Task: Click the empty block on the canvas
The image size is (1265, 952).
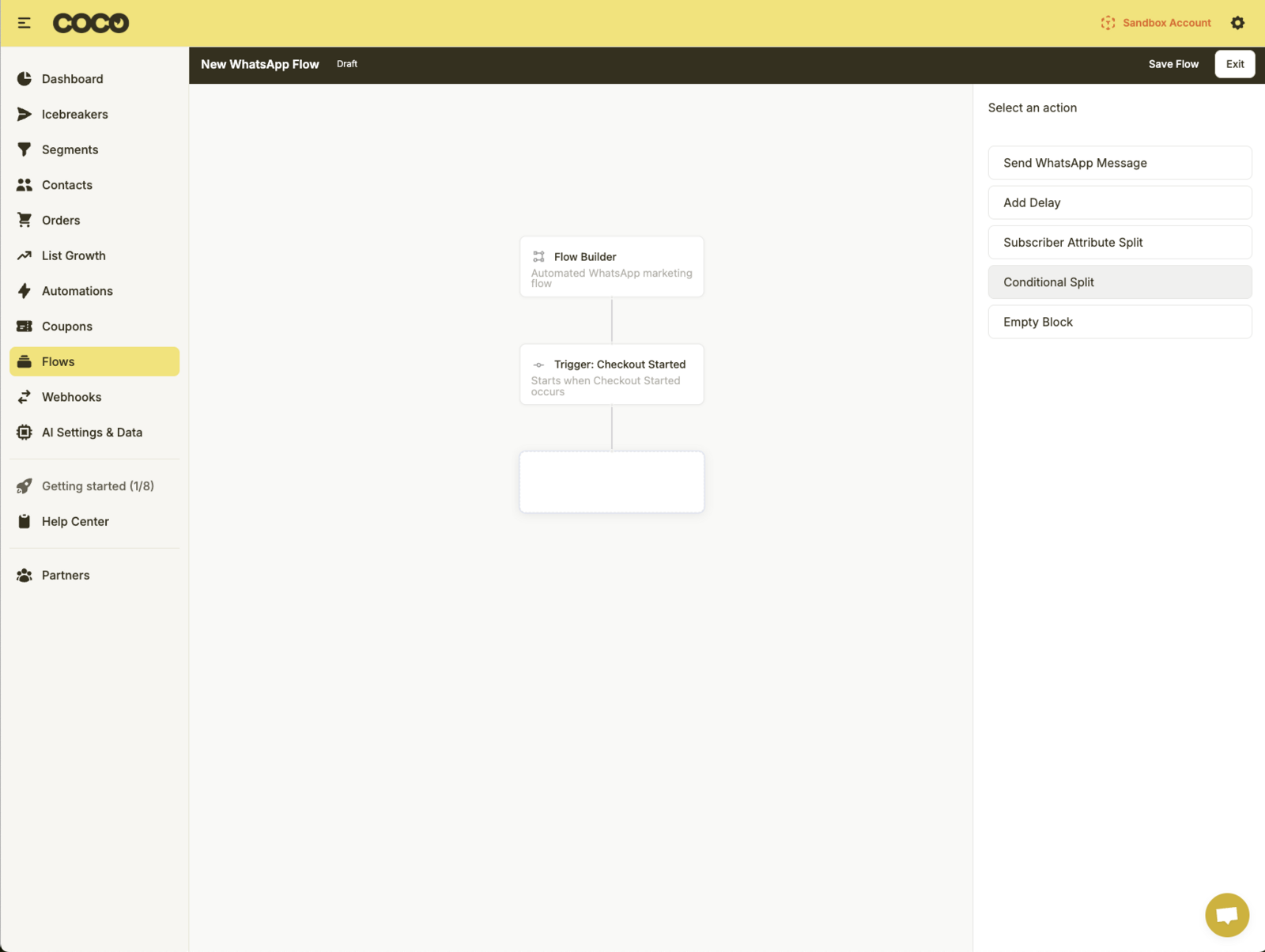Action: (x=611, y=482)
